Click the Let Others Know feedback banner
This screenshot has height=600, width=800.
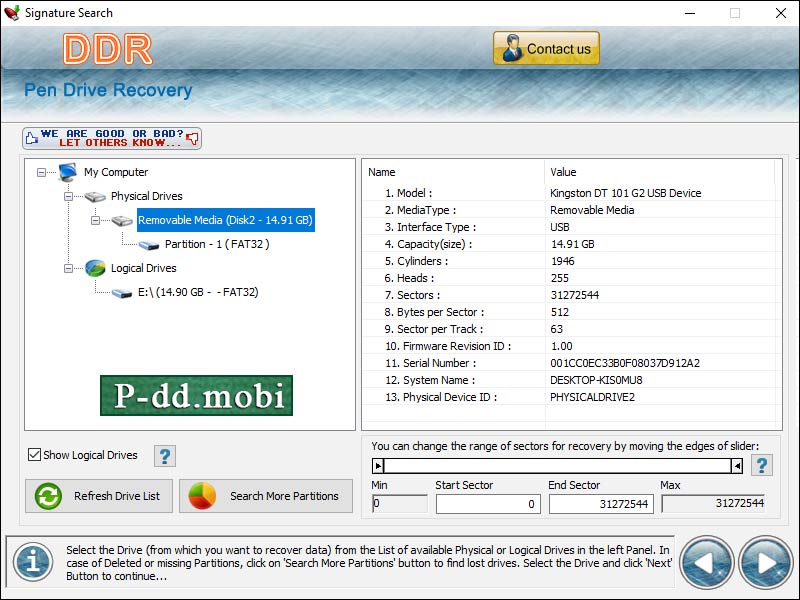click(x=110, y=137)
